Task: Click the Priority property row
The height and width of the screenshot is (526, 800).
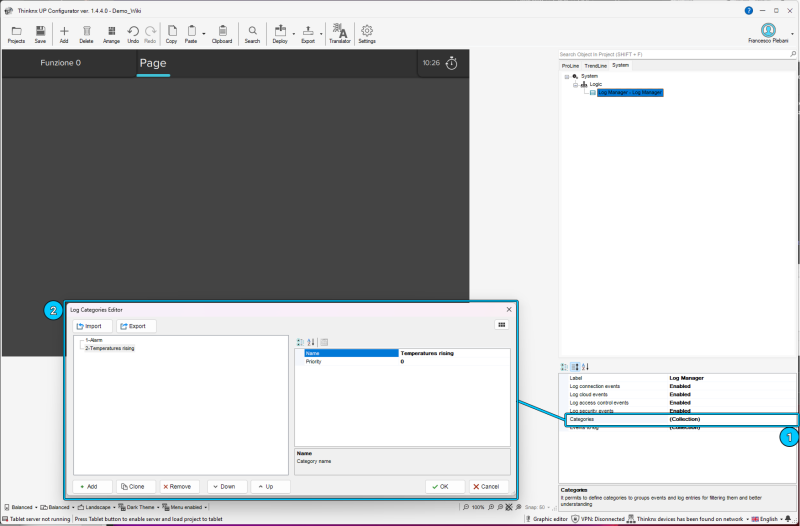Action: pyautogui.click(x=402, y=362)
